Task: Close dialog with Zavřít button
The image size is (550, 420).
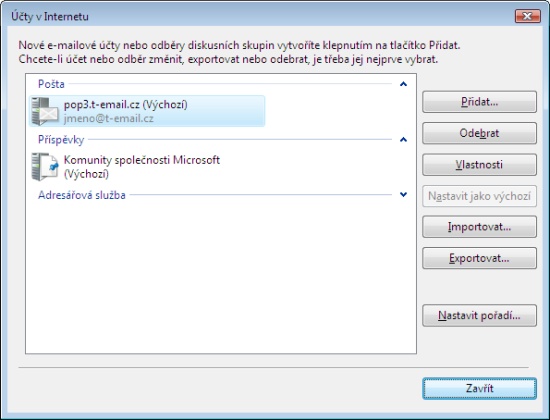Action: [x=479, y=388]
